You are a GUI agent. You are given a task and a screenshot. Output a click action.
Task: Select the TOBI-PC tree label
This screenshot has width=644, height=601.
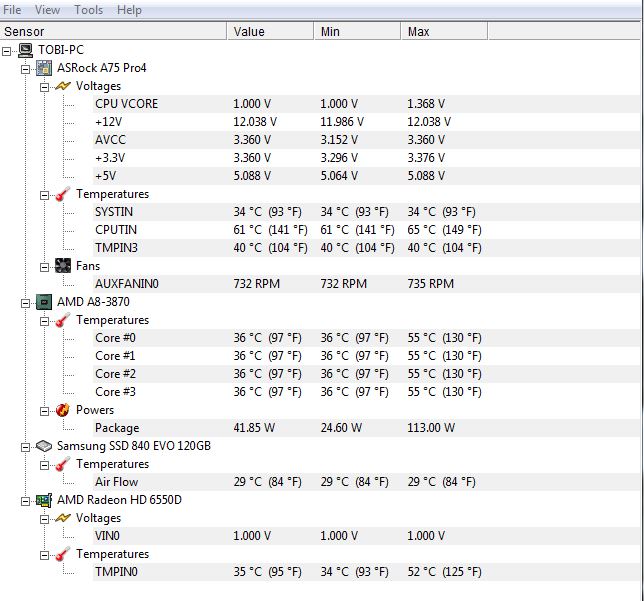coord(61,50)
